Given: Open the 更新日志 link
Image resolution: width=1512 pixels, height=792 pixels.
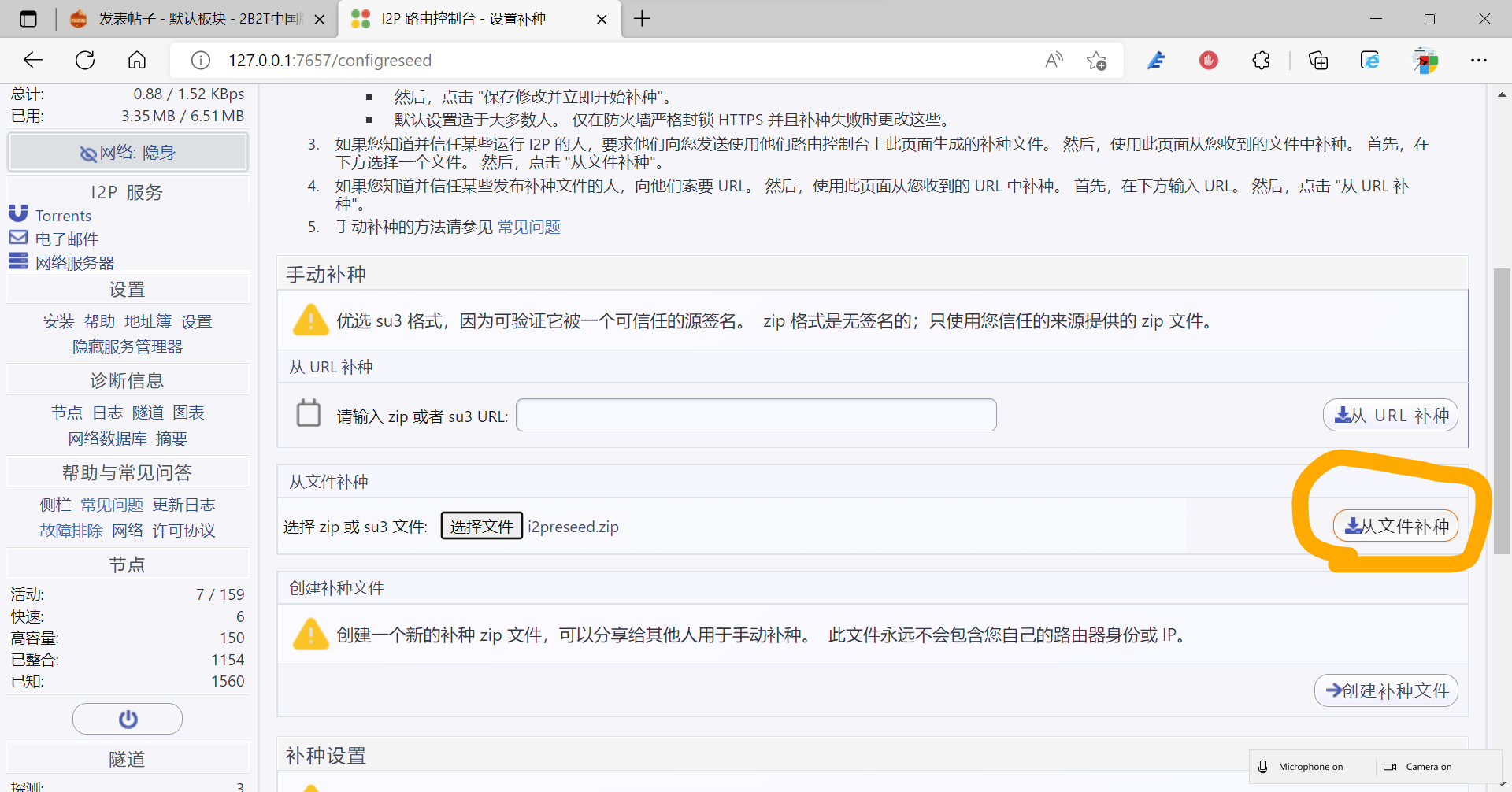Looking at the screenshot, I should pyautogui.click(x=183, y=505).
